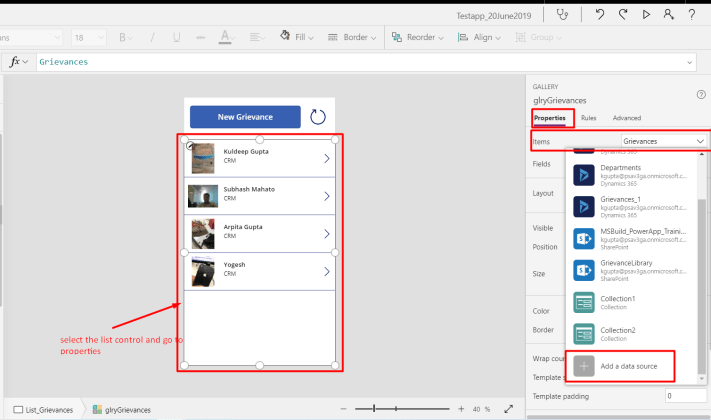Switch to the Advanced tab
This screenshot has height=420, width=711.
[x=627, y=118]
